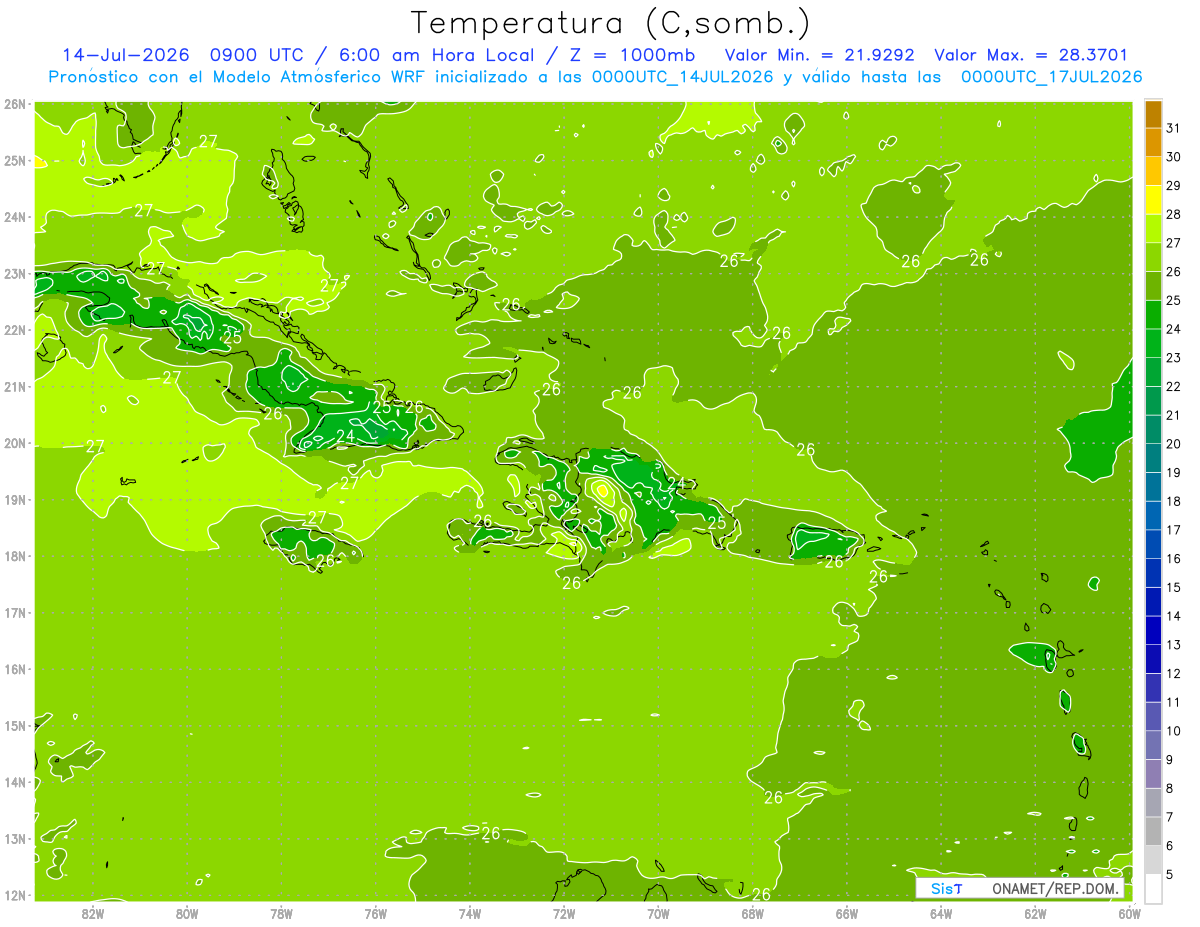The image size is (1200, 927).
Task: Click the latitude label '13N'
Action: pos(15,838)
